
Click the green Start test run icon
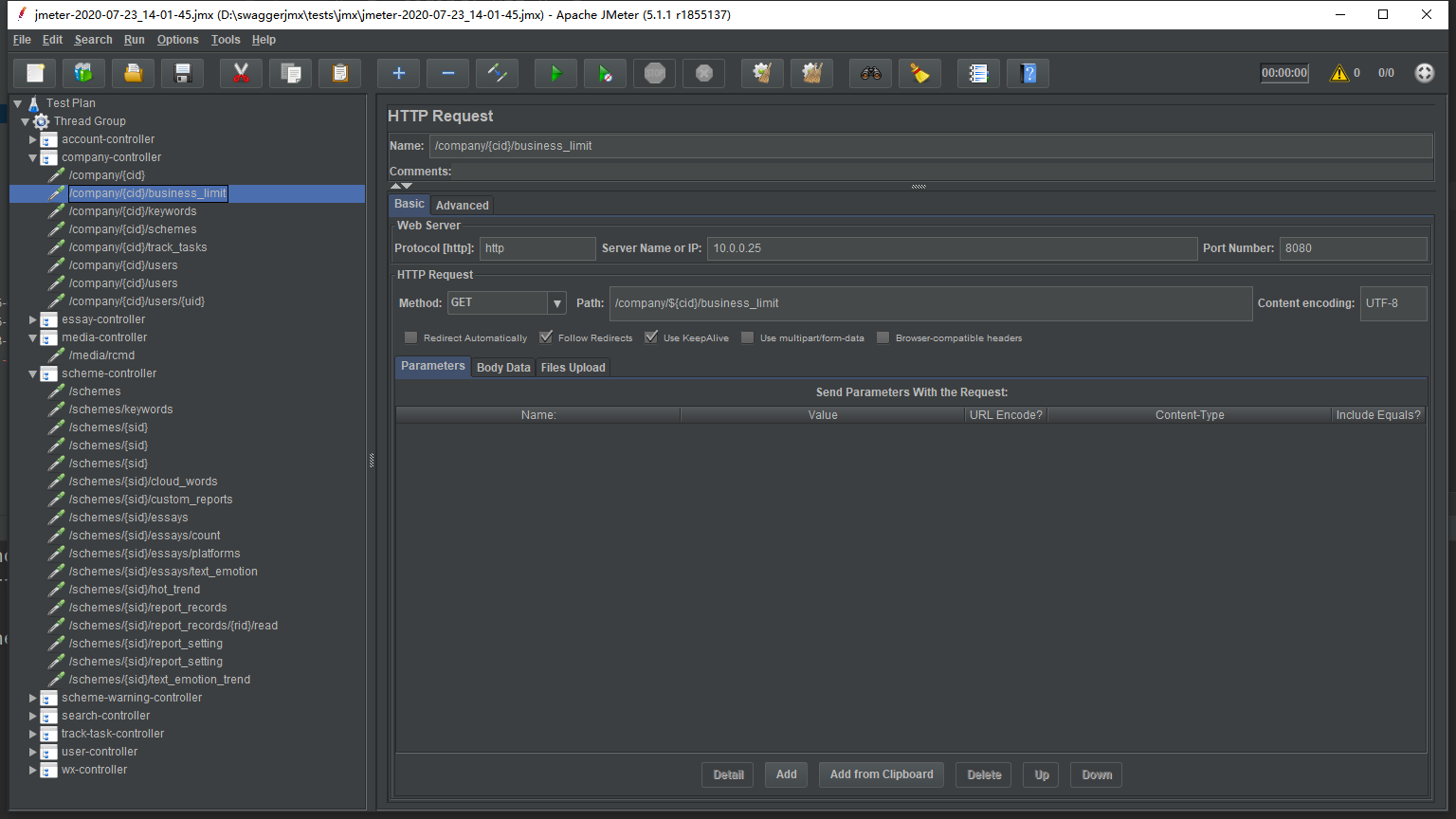[555, 73]
